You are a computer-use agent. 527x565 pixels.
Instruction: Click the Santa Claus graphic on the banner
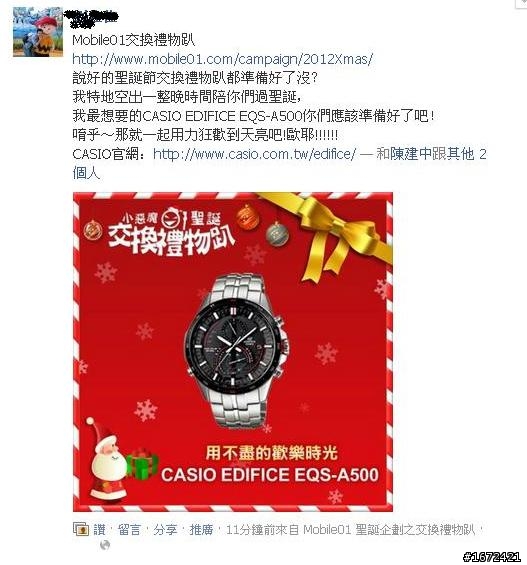tap(106, 458)
